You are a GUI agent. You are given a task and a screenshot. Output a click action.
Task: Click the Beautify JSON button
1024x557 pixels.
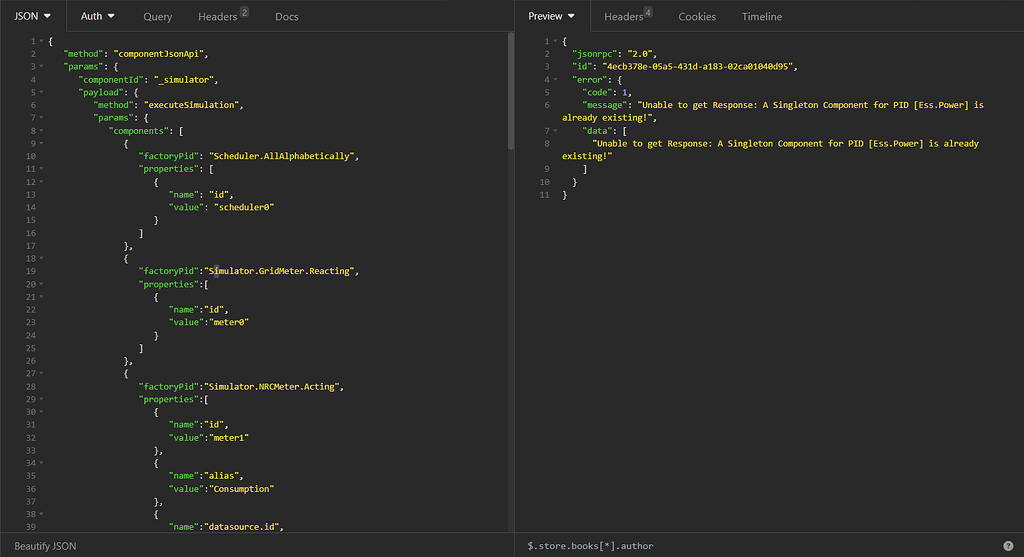[x=45, y=546]
